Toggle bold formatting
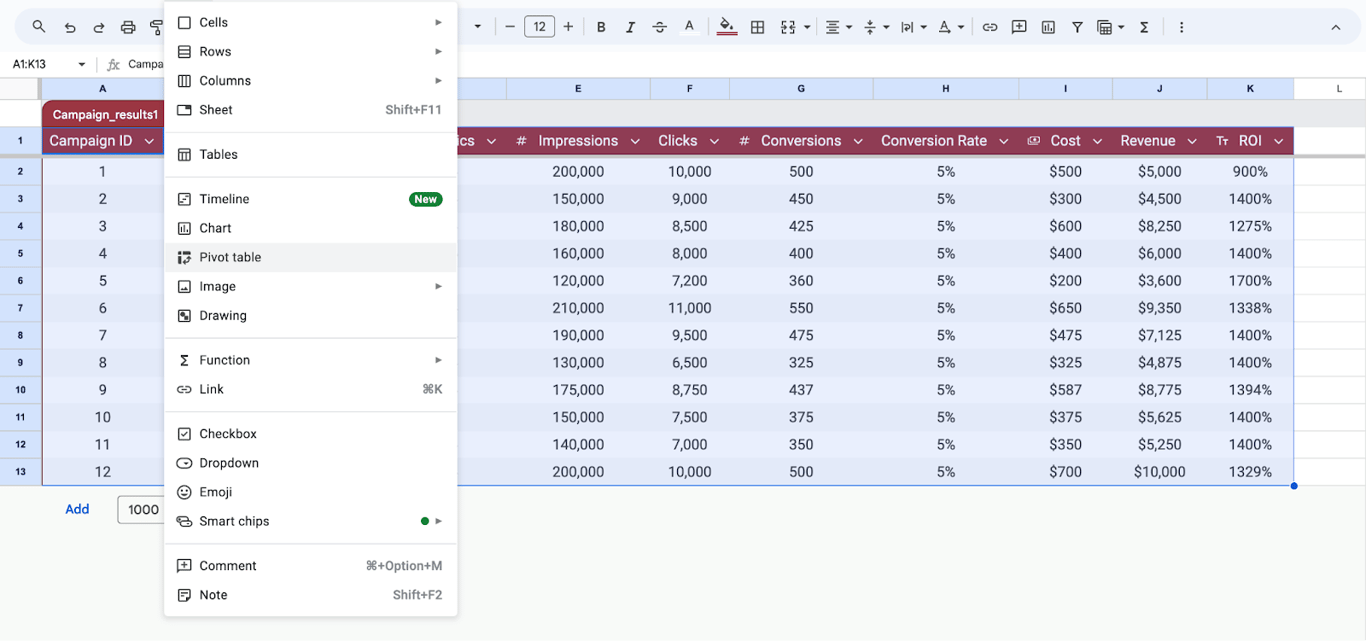Image resolution: width=1366 pixels, height=641 pixels. tap(601, 27)
